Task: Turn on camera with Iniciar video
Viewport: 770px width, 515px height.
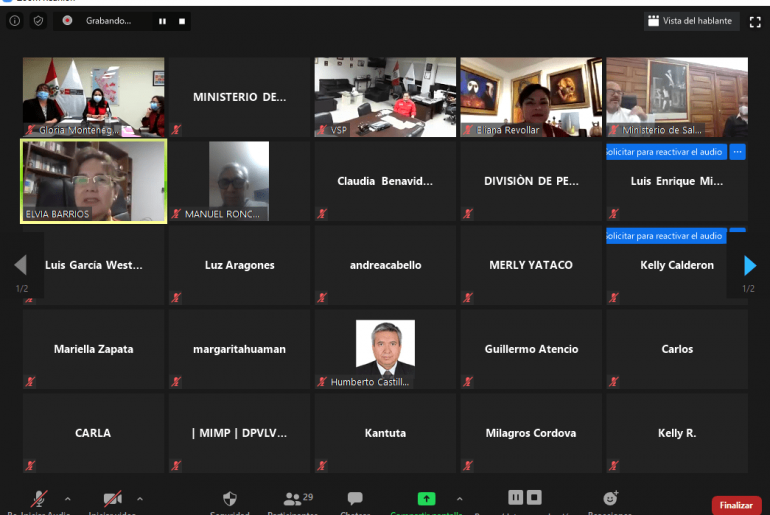Action: [112, 499]
